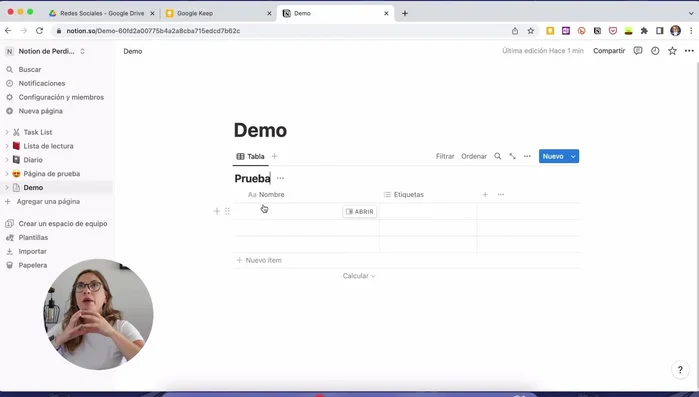The height and width of the screenshot is (397, 699).
Task: Open workspace switcher Notion de Perdi...
Action: point(45,51)
